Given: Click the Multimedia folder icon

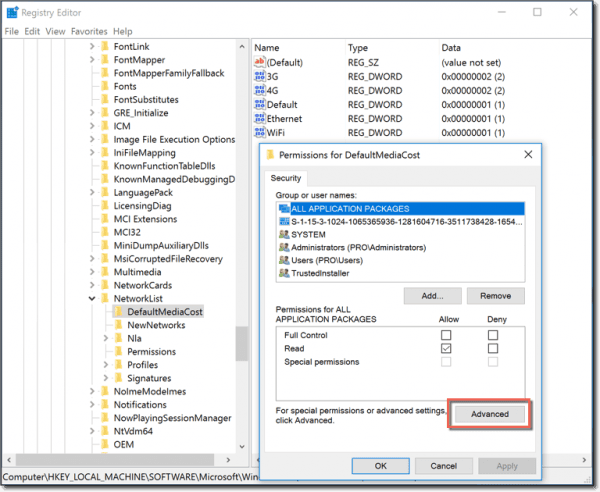Looking at the screenshot, I should tap(105, 272).
